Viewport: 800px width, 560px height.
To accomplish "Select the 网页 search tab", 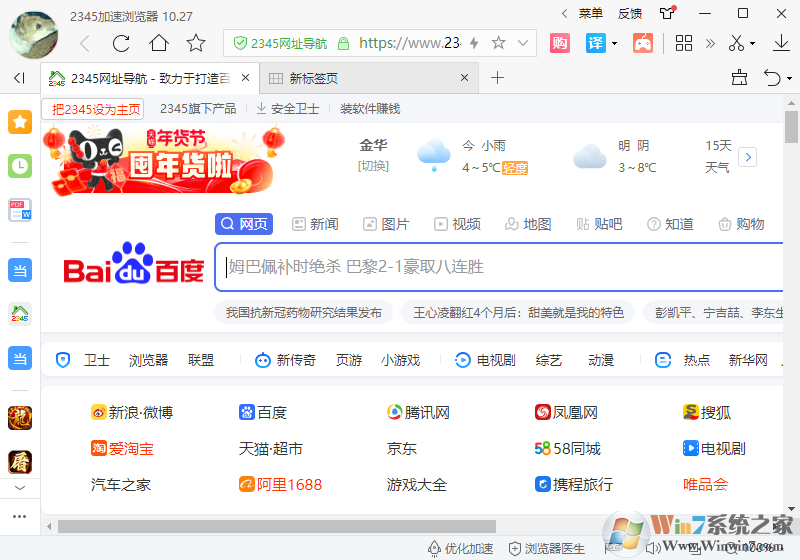I will [x=244, y=224].
